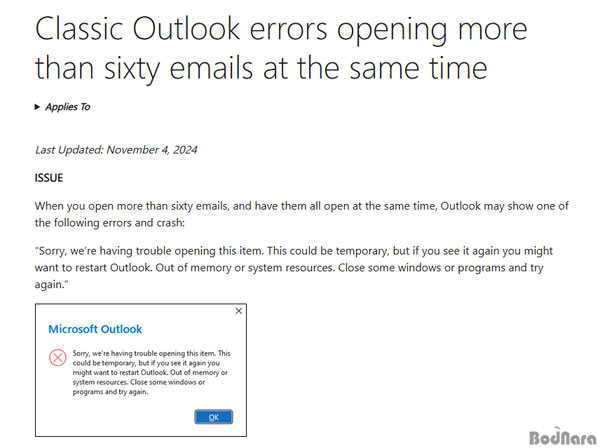Click the Applies To label text

(x=68, y=107)
